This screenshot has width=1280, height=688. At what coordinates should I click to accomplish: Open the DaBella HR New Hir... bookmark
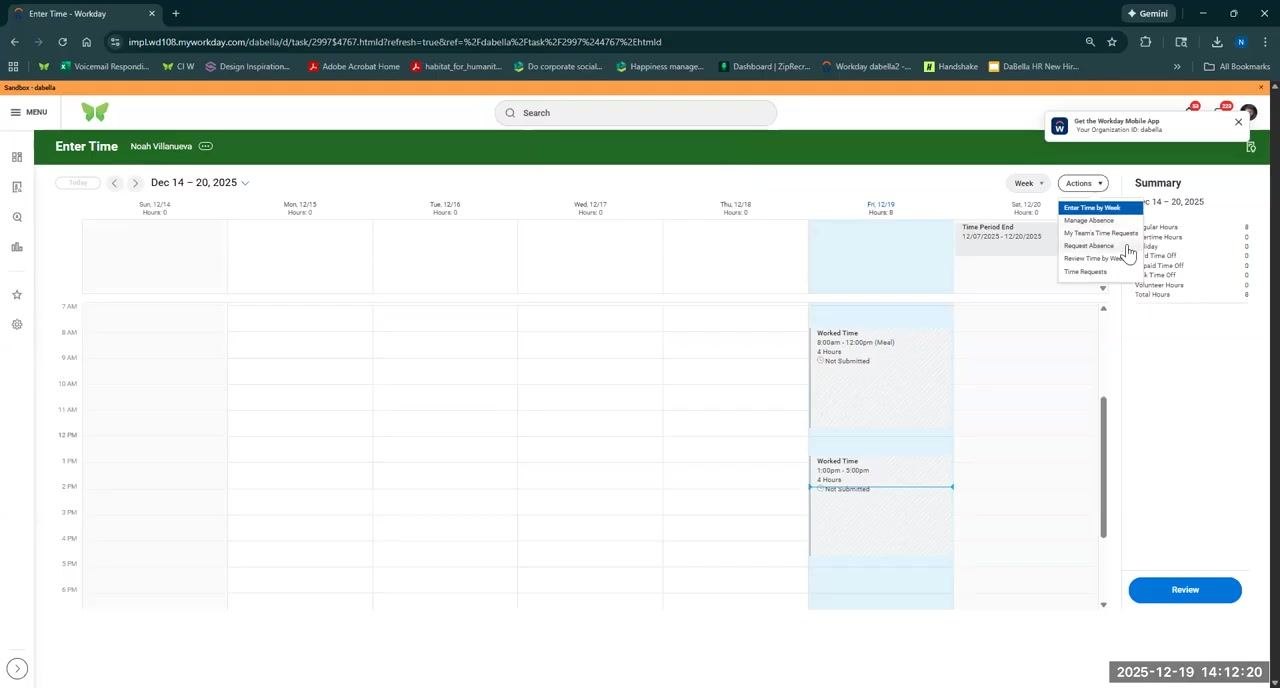pyautogui.click(x=1034, y=67)
